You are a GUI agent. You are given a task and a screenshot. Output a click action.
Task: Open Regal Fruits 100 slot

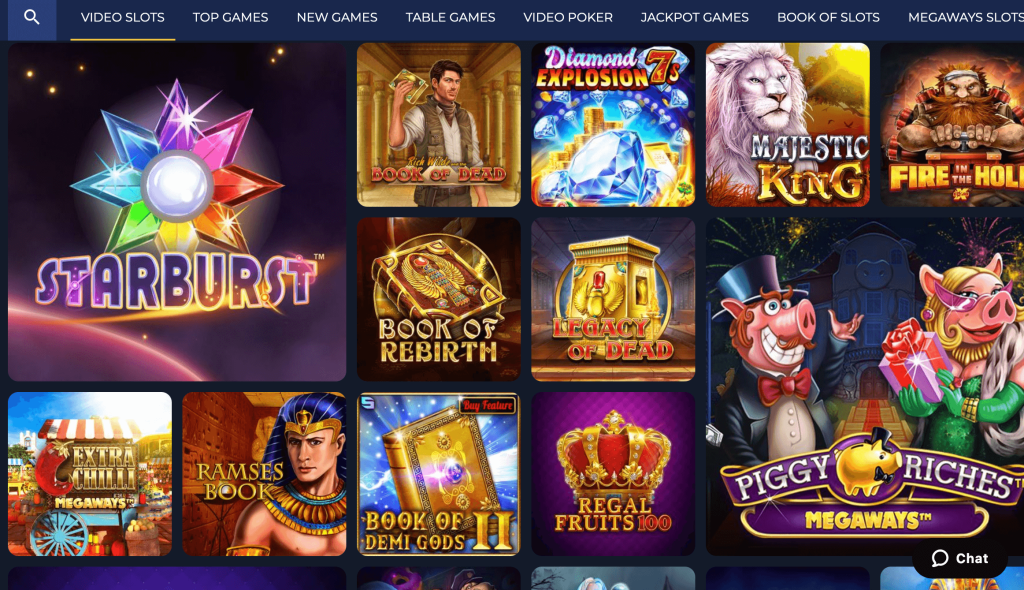613,474
